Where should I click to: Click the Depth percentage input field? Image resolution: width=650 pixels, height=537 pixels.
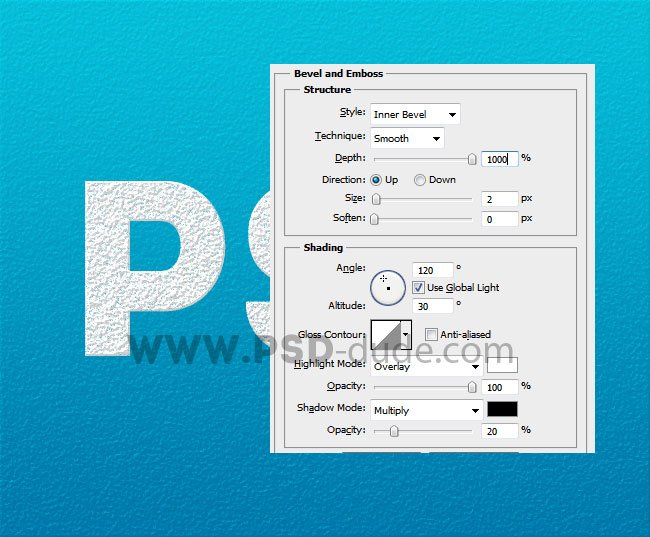pyautogui.click(x=500, y=159)
